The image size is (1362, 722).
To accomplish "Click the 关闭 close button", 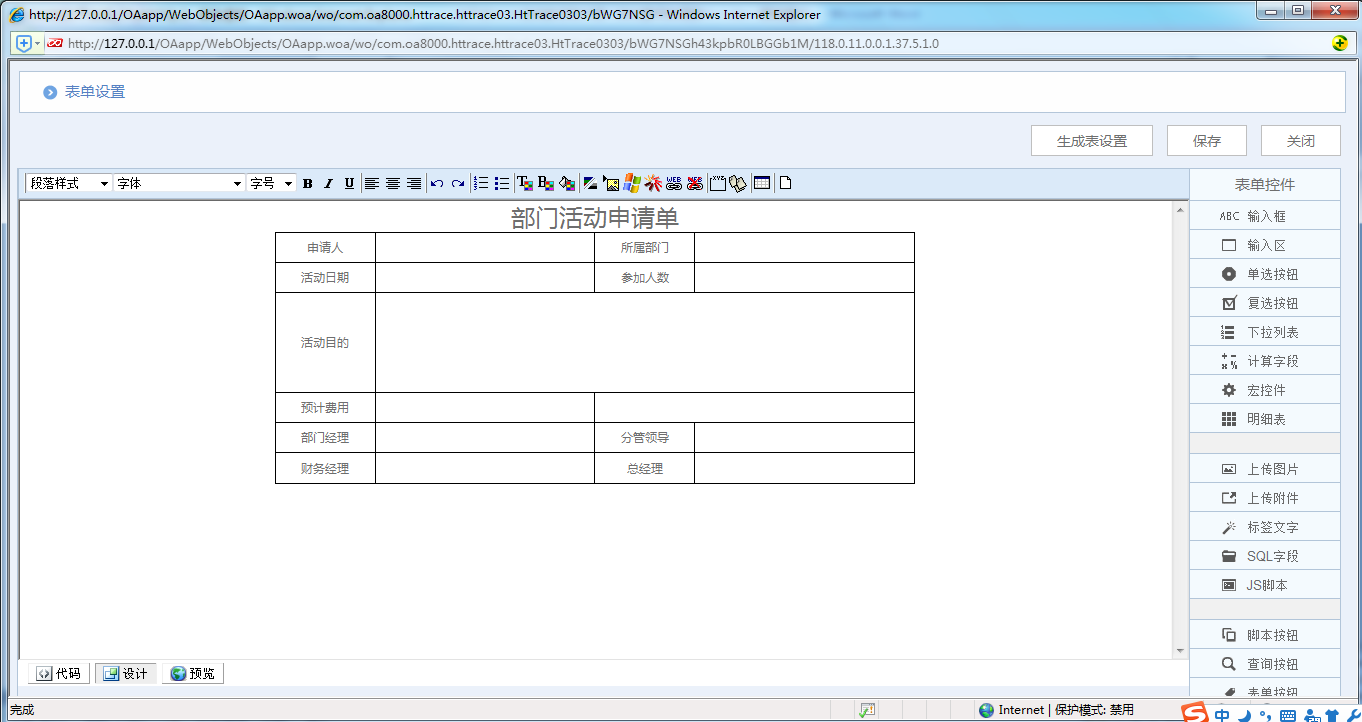I will point(1301,141).
